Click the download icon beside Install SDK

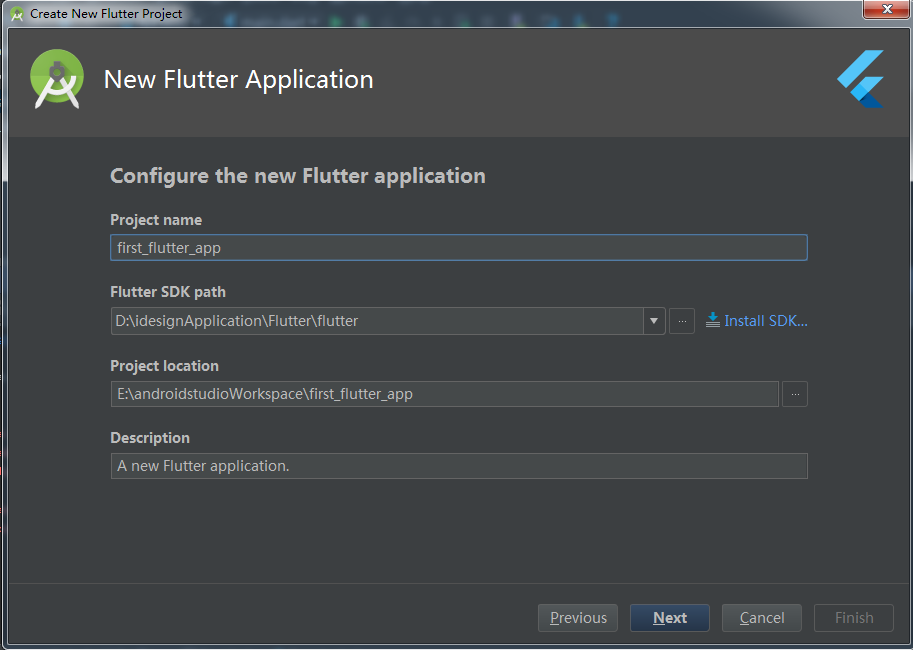coord(713,320)
